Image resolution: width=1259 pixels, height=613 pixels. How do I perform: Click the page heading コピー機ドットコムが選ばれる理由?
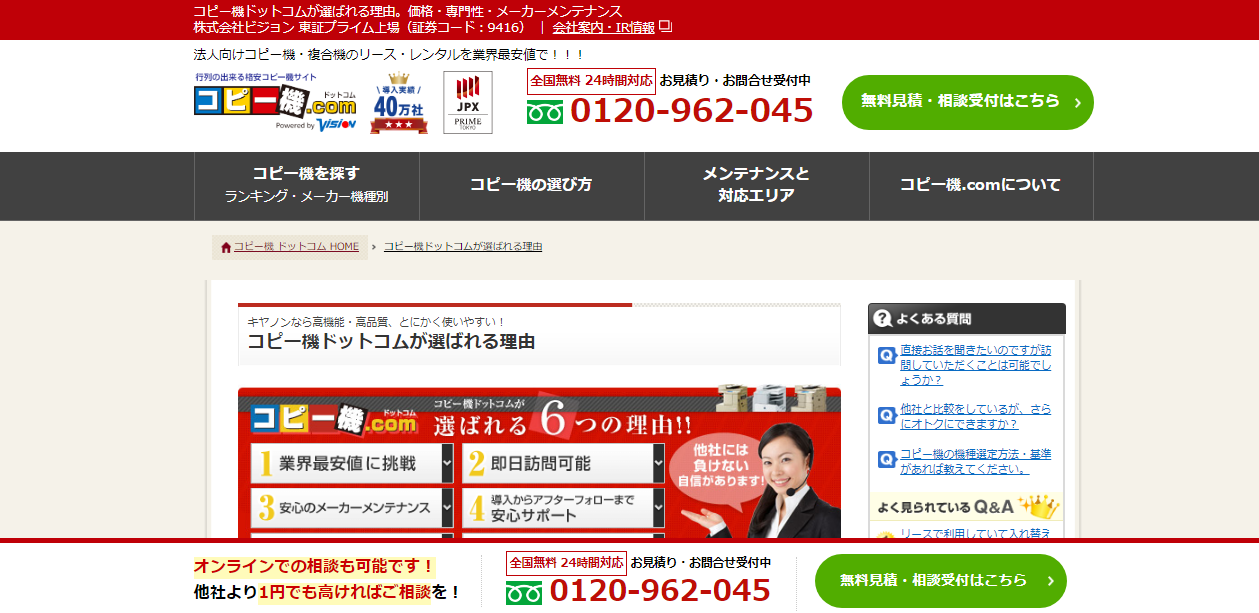tap(391, 342)
